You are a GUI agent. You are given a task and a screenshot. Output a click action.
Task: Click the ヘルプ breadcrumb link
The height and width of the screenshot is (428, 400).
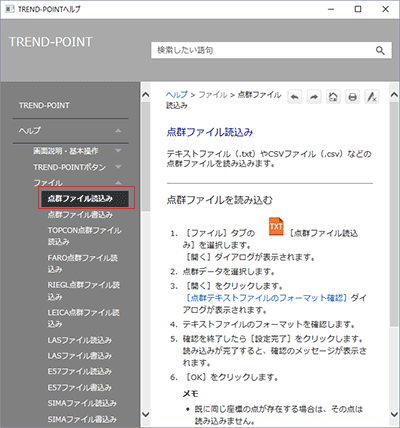click(x=177, y=95)
